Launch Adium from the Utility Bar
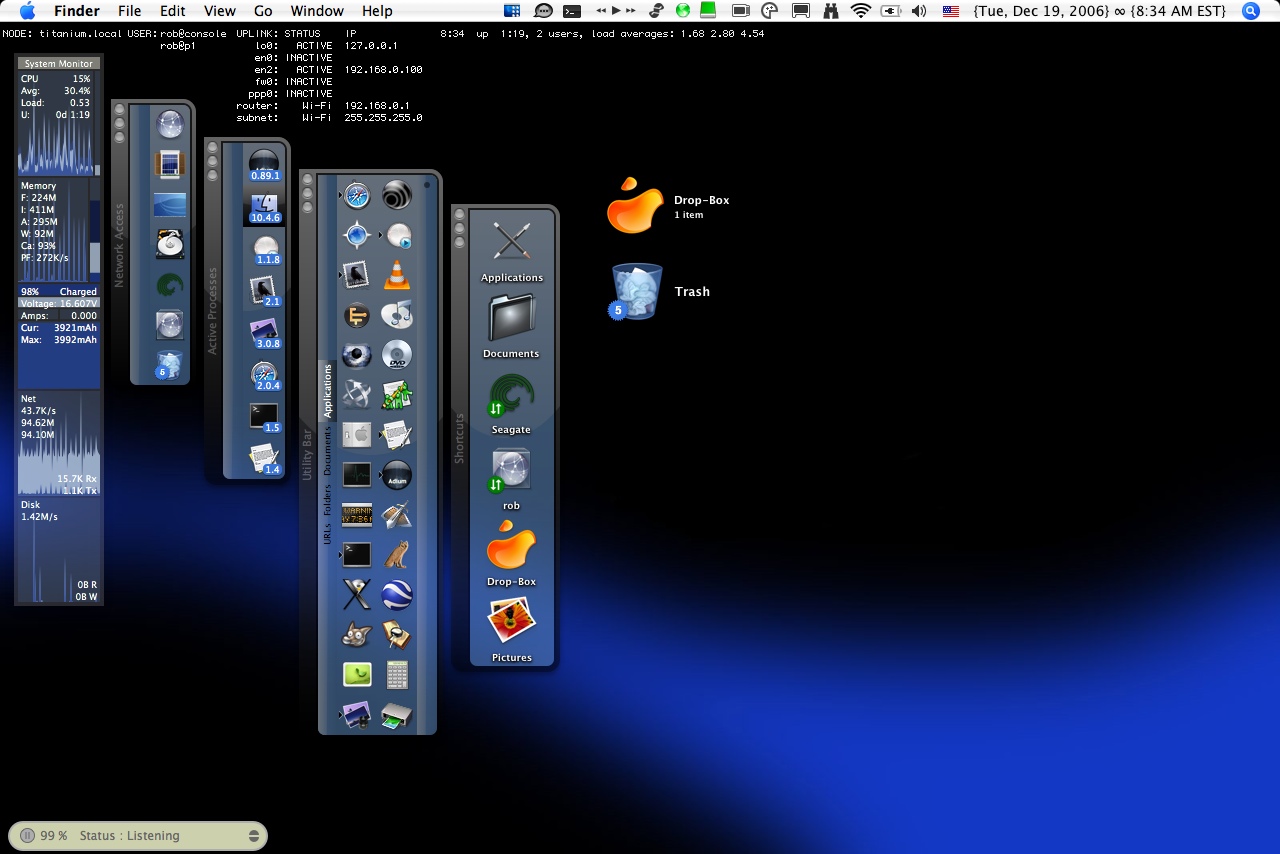 coord(397,475)
